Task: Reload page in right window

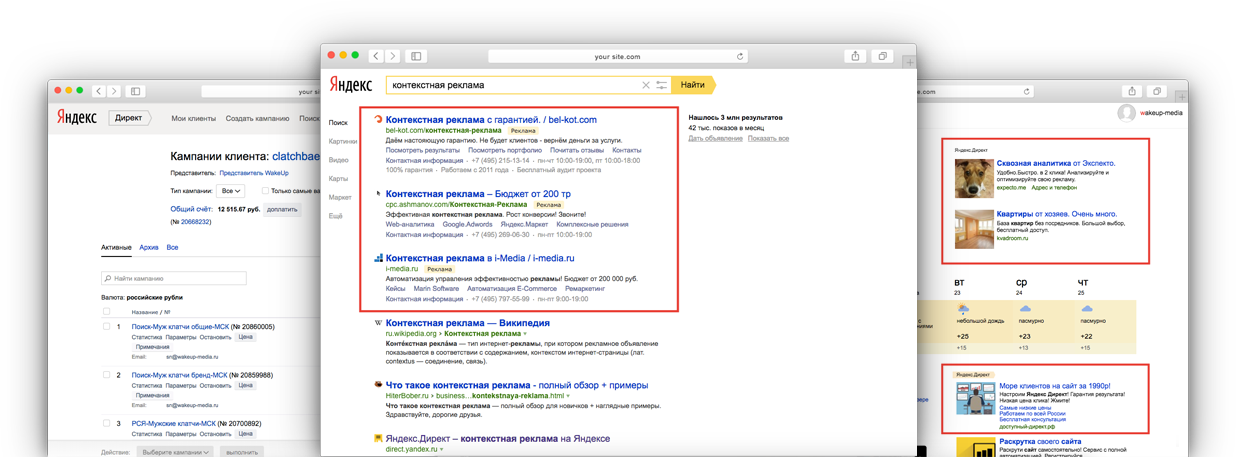Action: [1026, 92]
